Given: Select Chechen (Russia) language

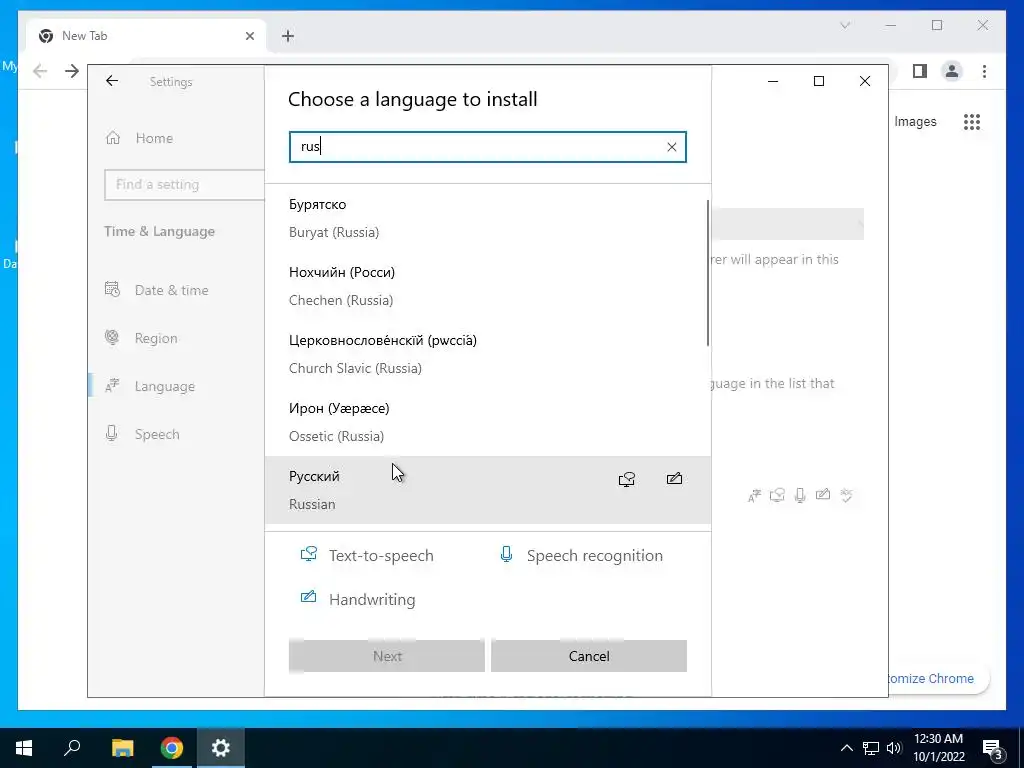Looking at the screenshot, I should tap(487, 286).
